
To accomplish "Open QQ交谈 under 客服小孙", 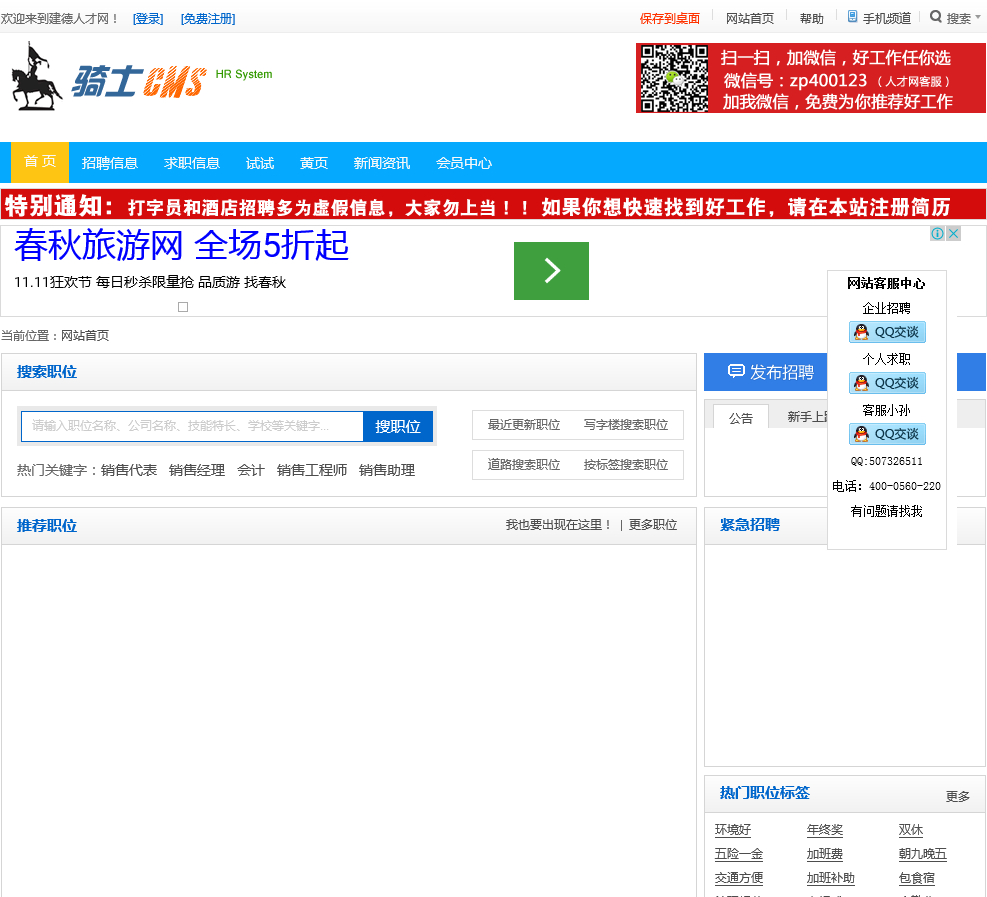I will click(x=887, y=434).
